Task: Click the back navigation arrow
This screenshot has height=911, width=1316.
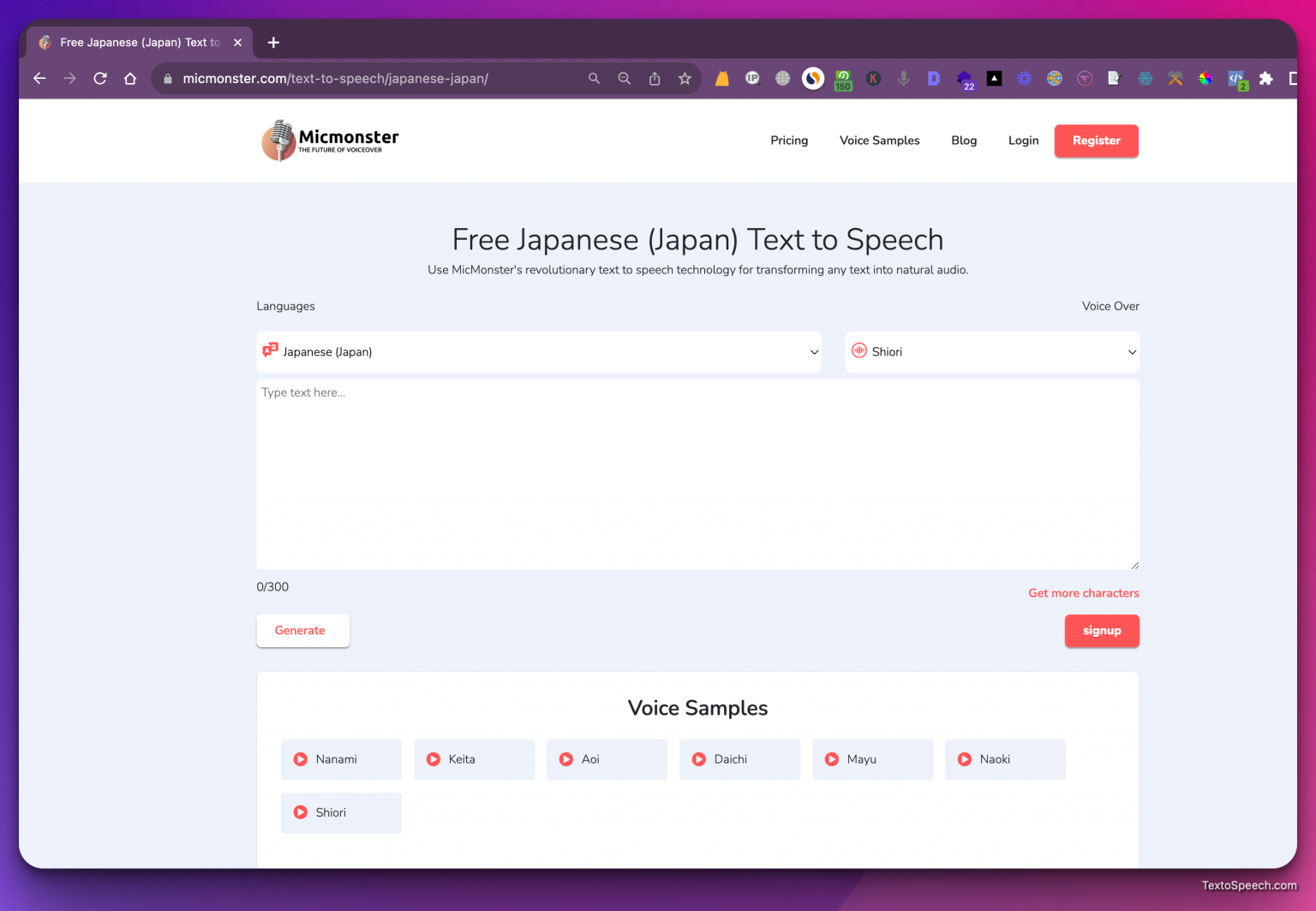Action: tap(39, 78)
